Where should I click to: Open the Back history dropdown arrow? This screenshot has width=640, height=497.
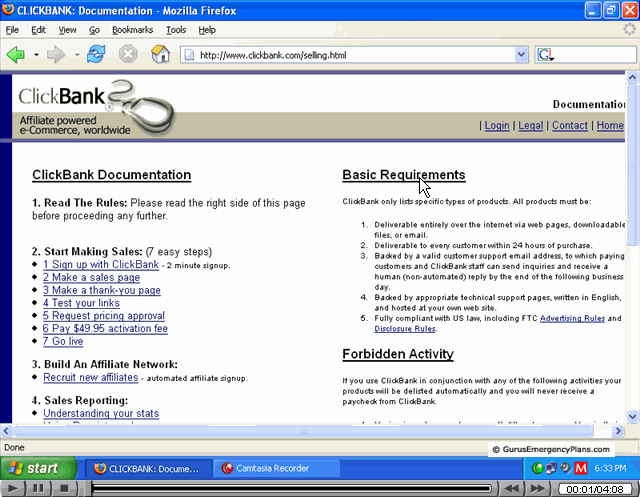click(36, 54)
